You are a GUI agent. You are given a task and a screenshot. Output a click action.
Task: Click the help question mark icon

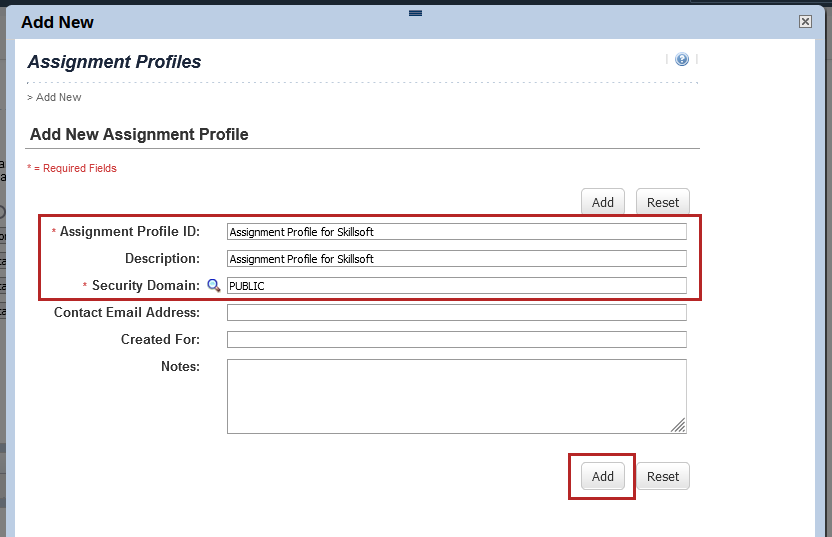point(682,60)
